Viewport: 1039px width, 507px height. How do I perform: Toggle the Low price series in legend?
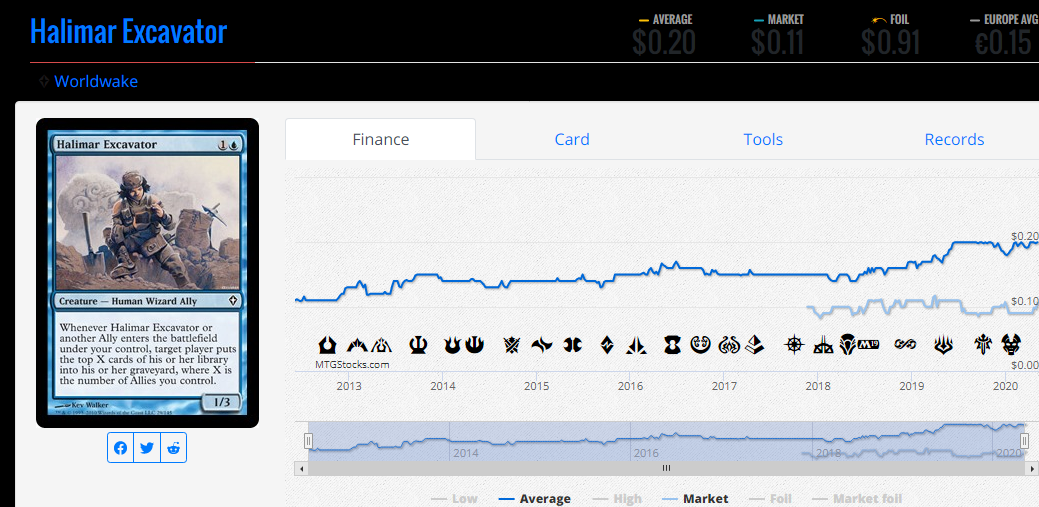(455, 499)
